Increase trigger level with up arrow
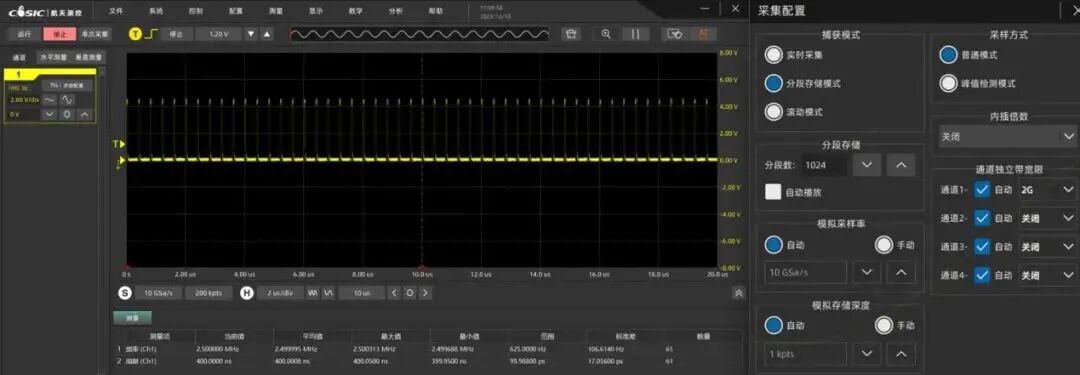 point(267,34)
